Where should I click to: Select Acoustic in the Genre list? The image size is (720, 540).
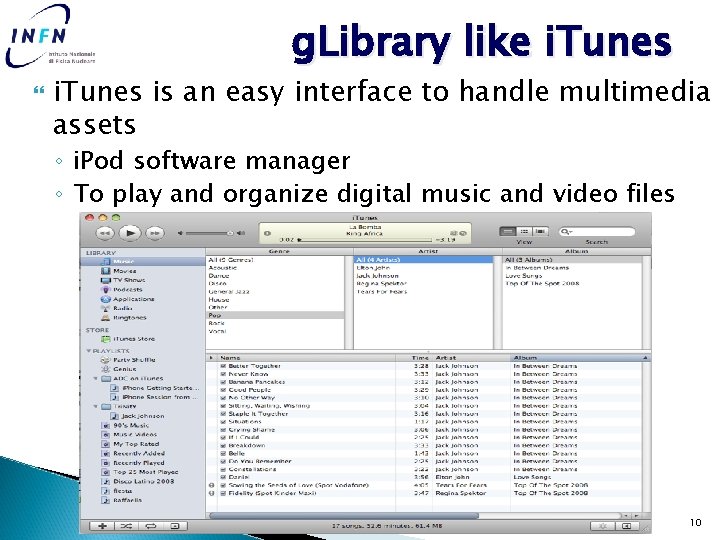(275, 268)
